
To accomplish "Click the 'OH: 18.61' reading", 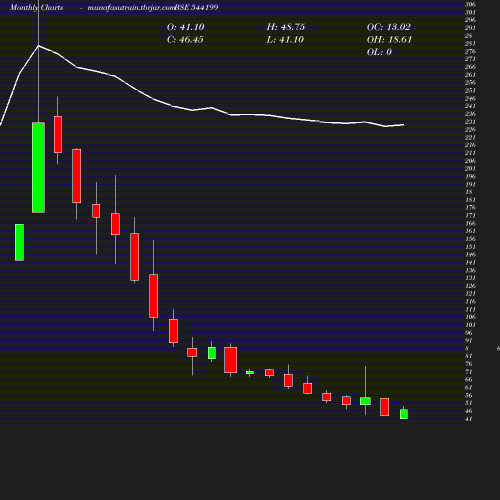I will (389, 40).
